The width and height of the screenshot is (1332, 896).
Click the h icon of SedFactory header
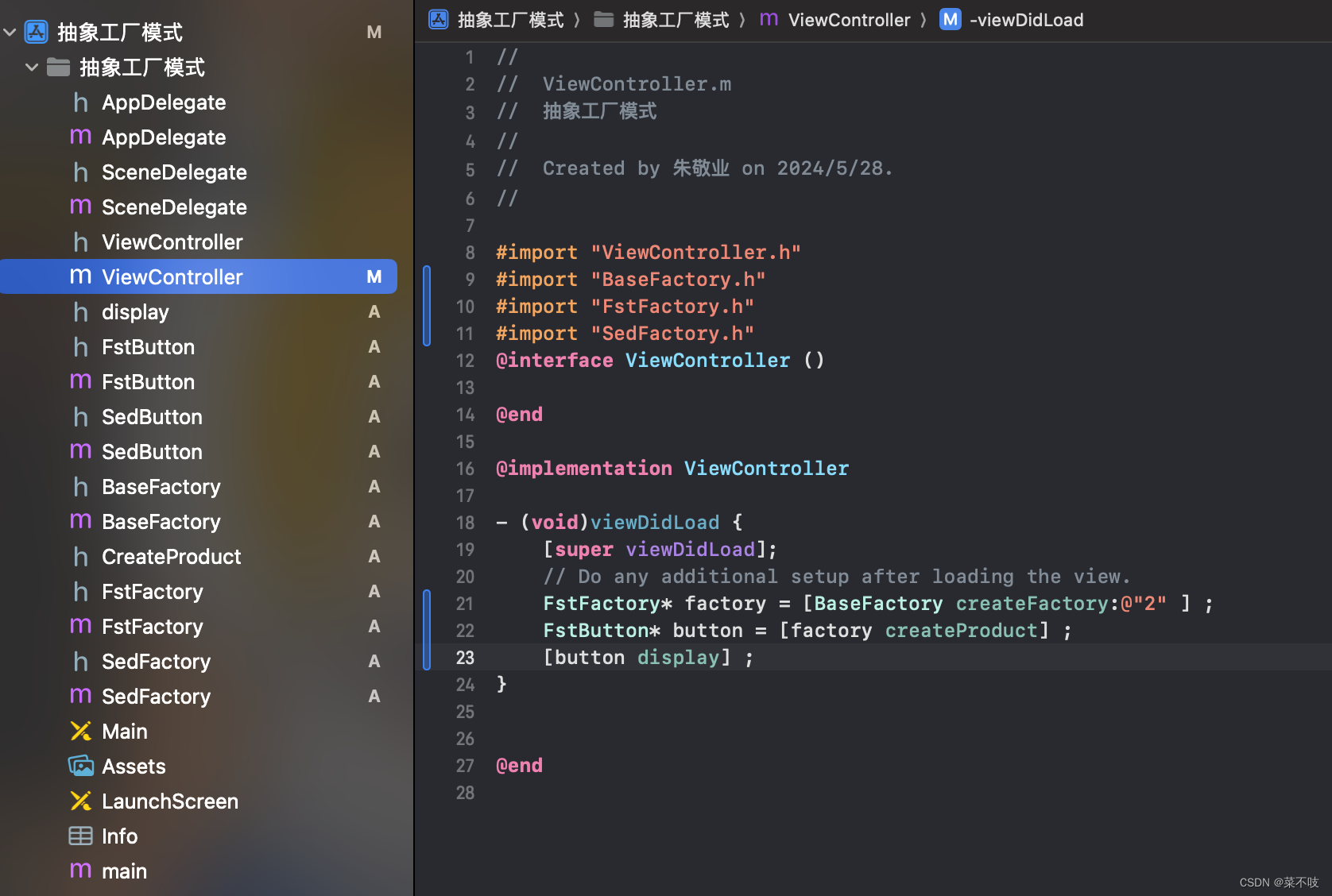click(80, 662)
